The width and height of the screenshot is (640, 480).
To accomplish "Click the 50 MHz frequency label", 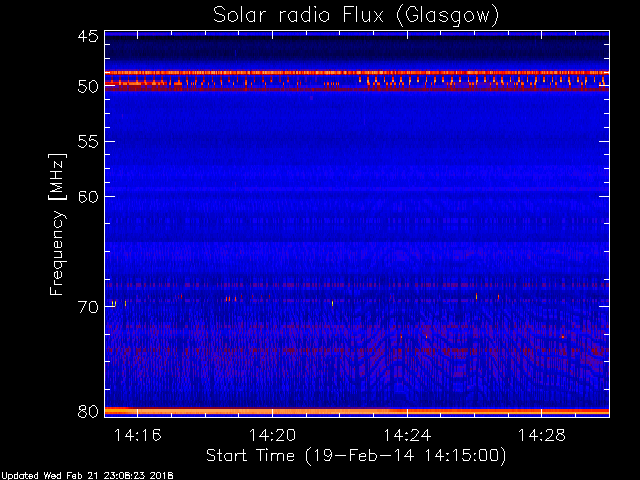I will pos(88,87).
